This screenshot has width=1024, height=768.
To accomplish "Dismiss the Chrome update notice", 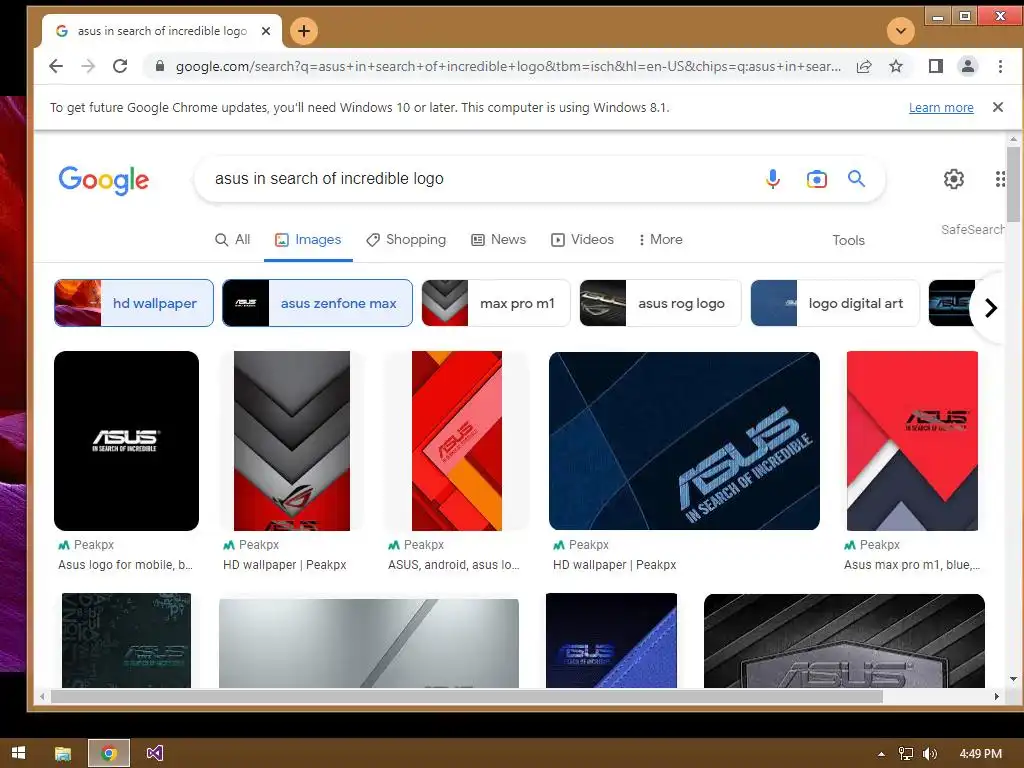I will click(x=998, y=107).
